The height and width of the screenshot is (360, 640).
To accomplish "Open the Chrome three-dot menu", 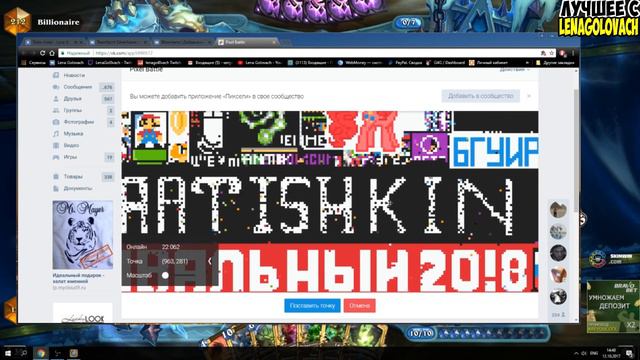I will coord(573,53).
